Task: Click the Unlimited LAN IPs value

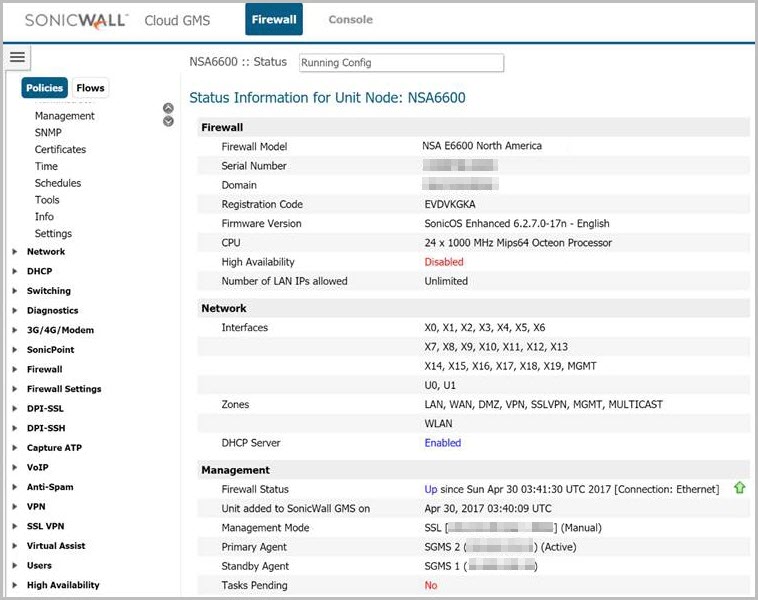Action: [x=446, y=281]
